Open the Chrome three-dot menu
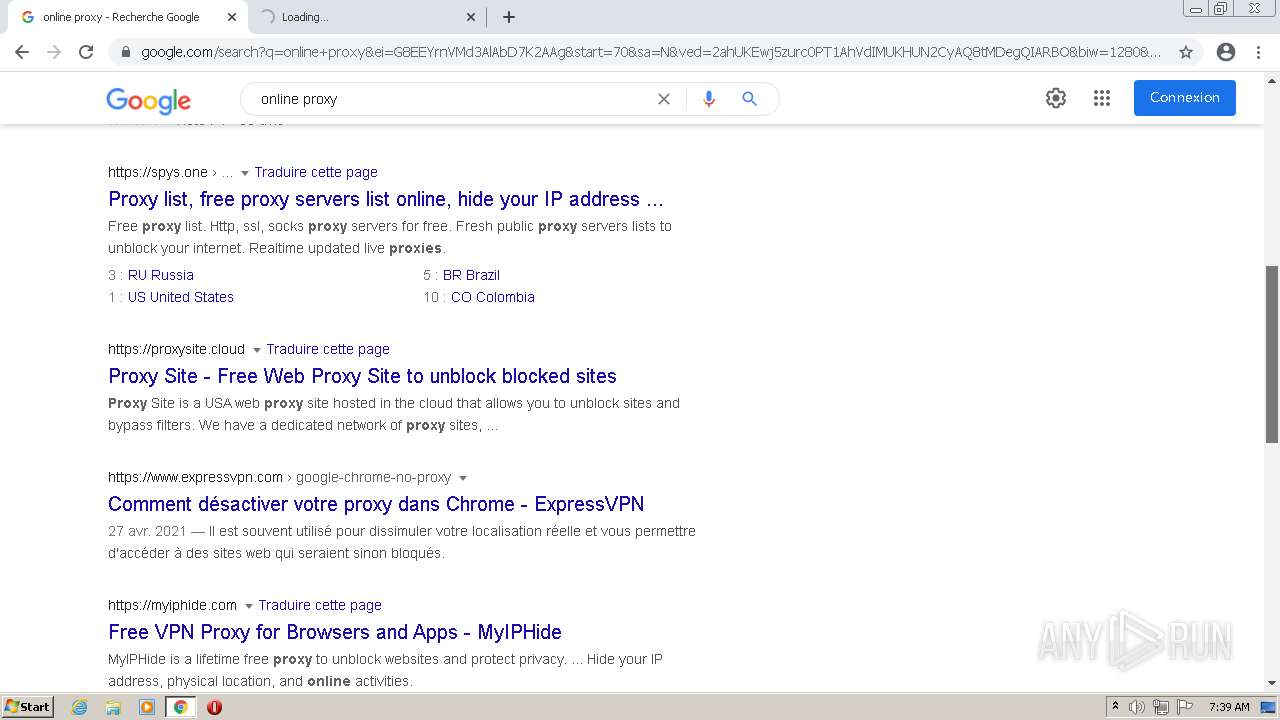 pos(1259,52)
